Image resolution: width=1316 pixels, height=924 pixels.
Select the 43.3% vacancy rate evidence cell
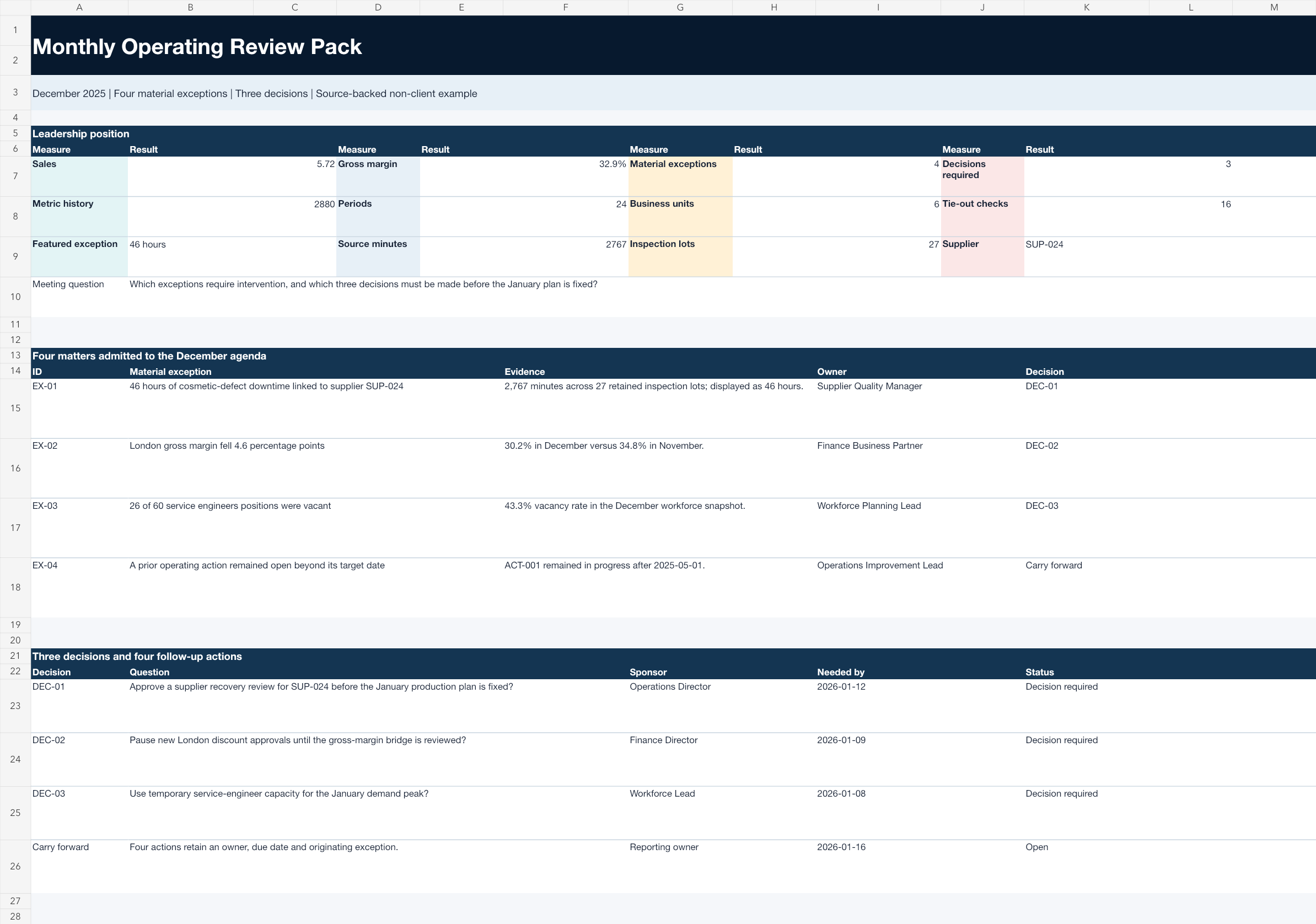click(659, 528)
